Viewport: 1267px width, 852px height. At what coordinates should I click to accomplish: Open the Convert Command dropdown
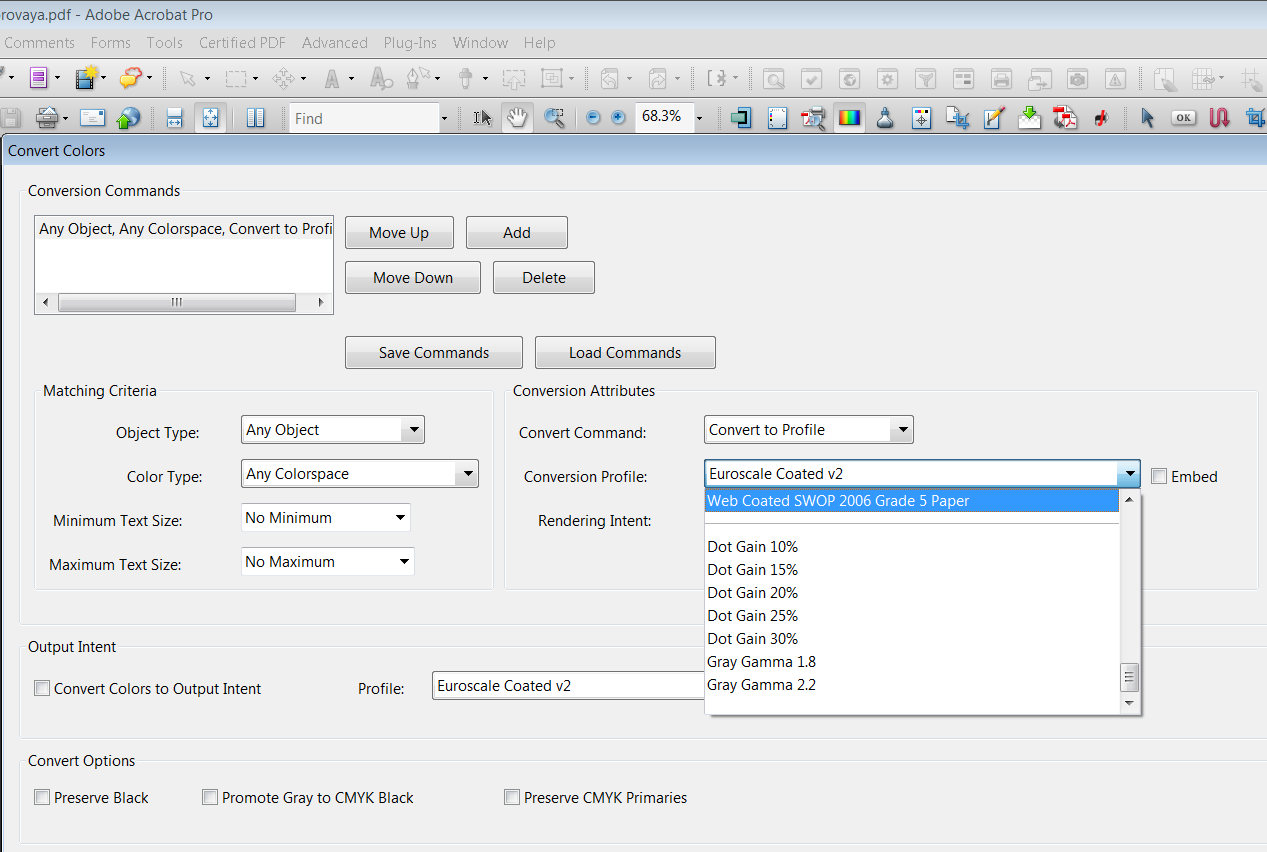pyautogui.click(x=809, y=430)
